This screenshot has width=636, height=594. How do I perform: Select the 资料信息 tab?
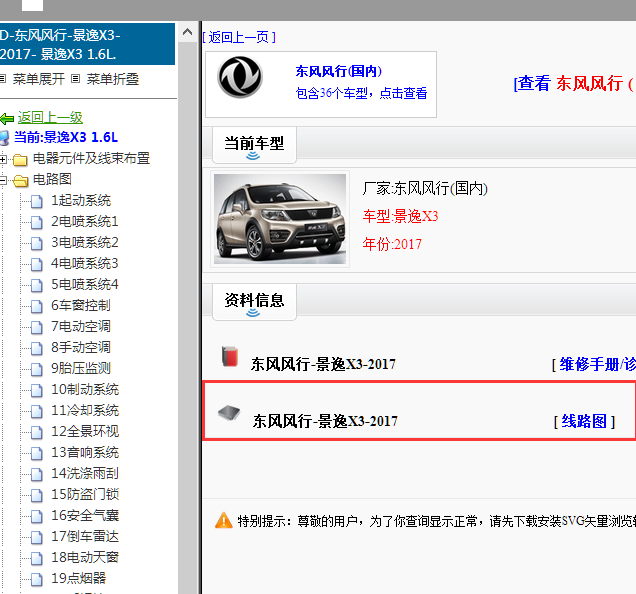[x=254, y=302]
